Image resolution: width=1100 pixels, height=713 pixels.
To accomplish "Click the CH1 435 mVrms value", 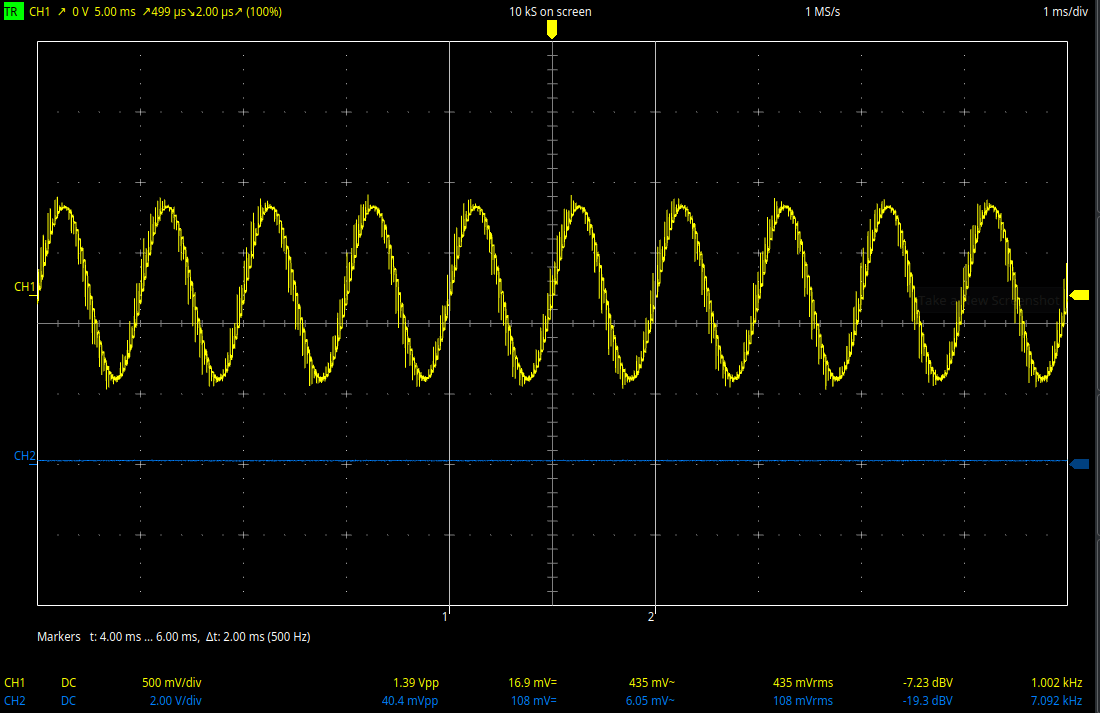I will [803, 683].
